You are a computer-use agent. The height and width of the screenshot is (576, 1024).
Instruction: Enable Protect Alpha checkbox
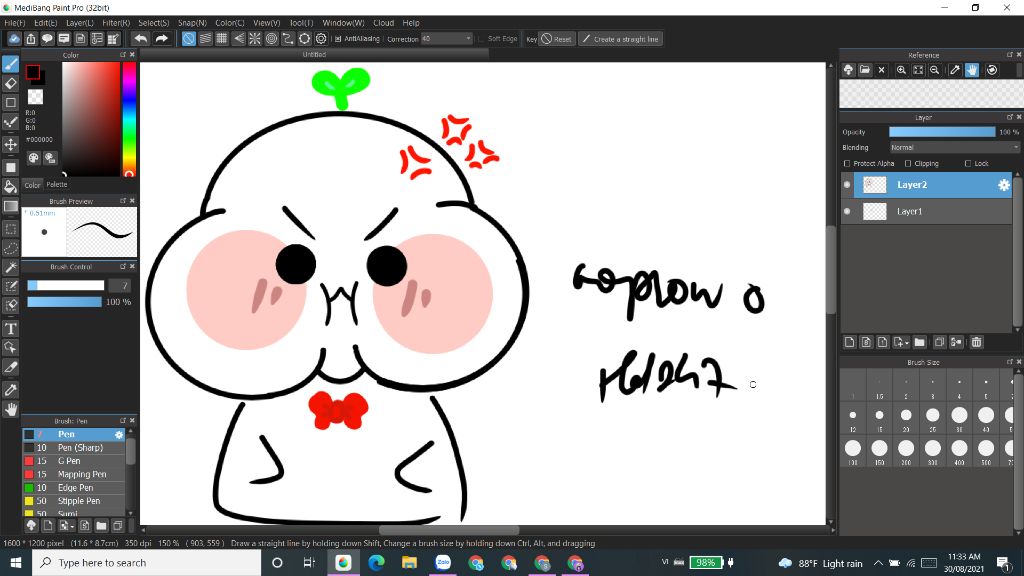847,163
